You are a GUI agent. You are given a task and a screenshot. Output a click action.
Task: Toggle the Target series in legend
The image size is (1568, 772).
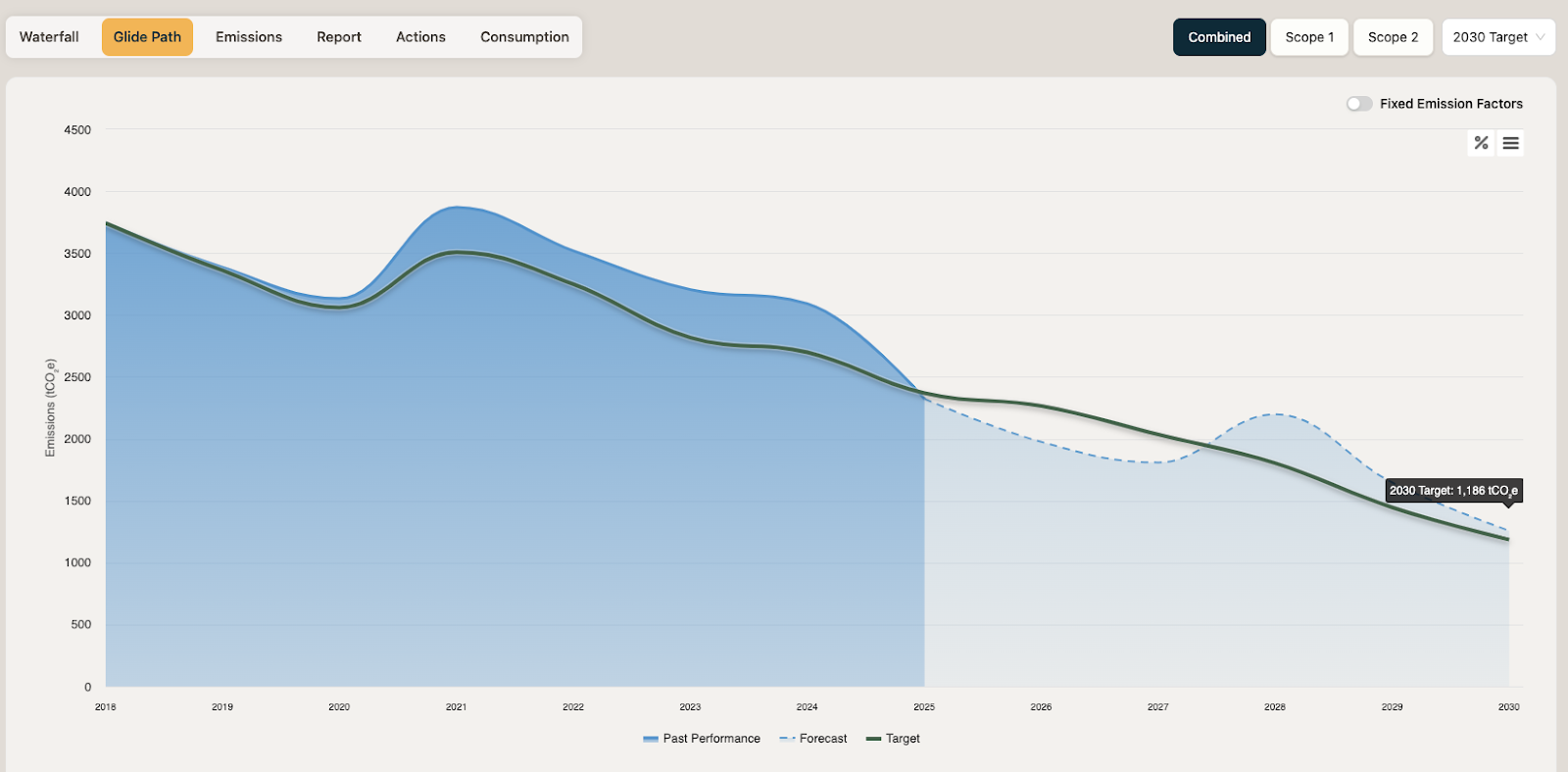903,739
